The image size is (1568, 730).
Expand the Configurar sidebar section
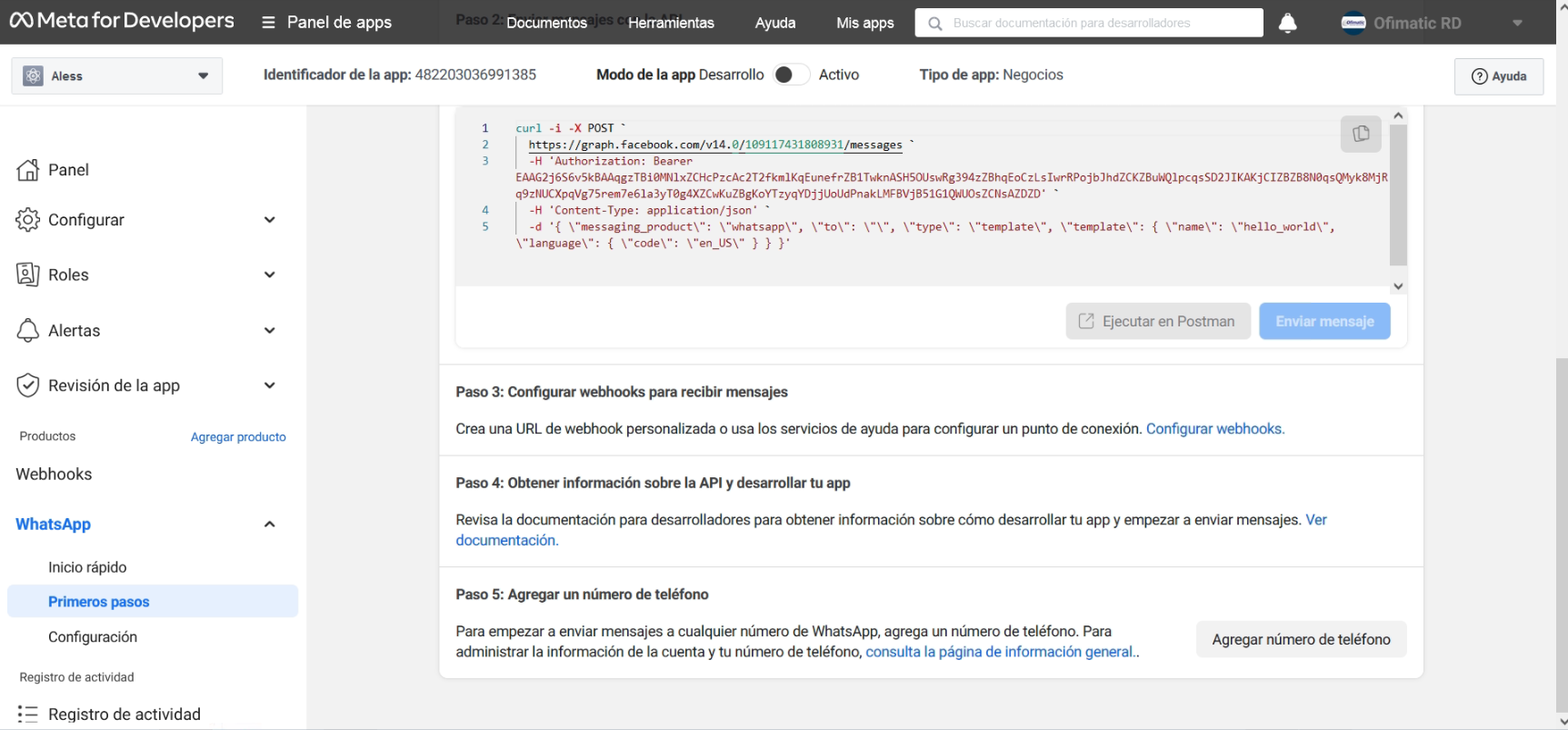pos(269,220)
